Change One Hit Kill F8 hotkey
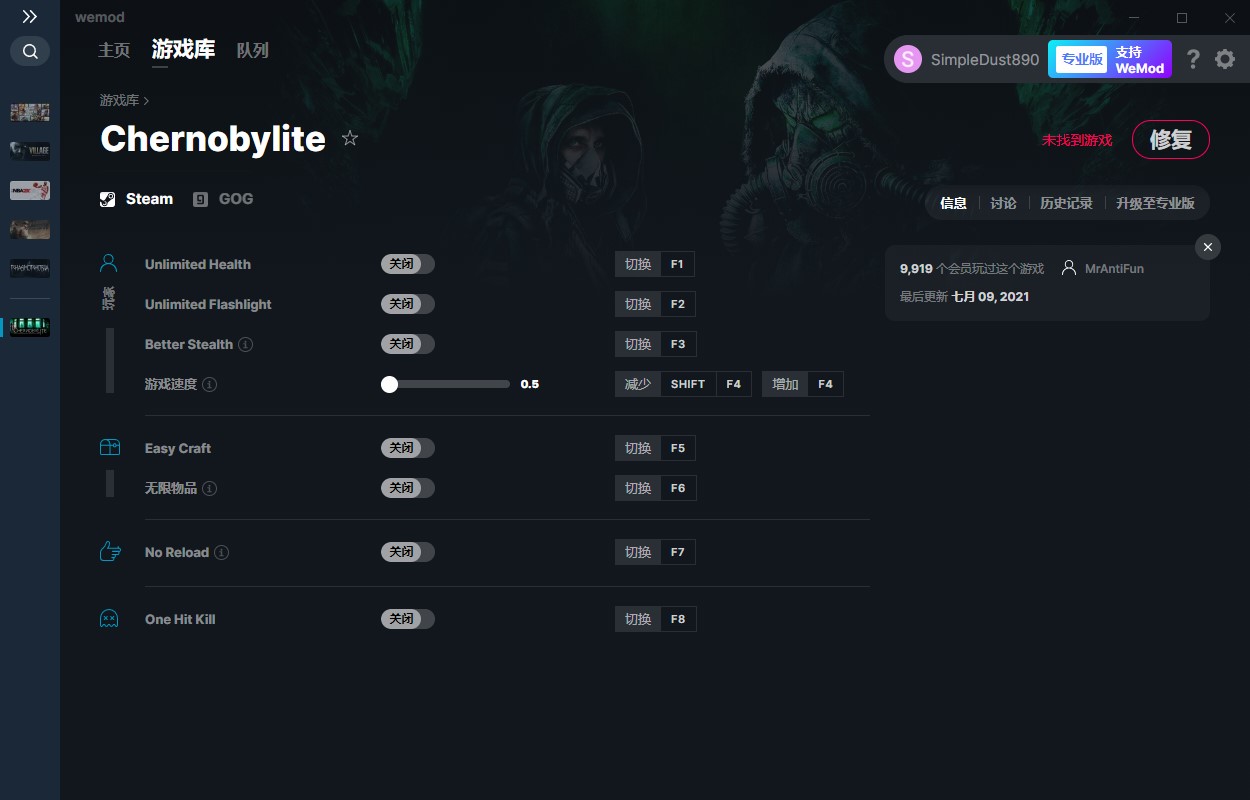Image resolution: width=1250 pixels, height=800 pixels. [x=655, y=619]
